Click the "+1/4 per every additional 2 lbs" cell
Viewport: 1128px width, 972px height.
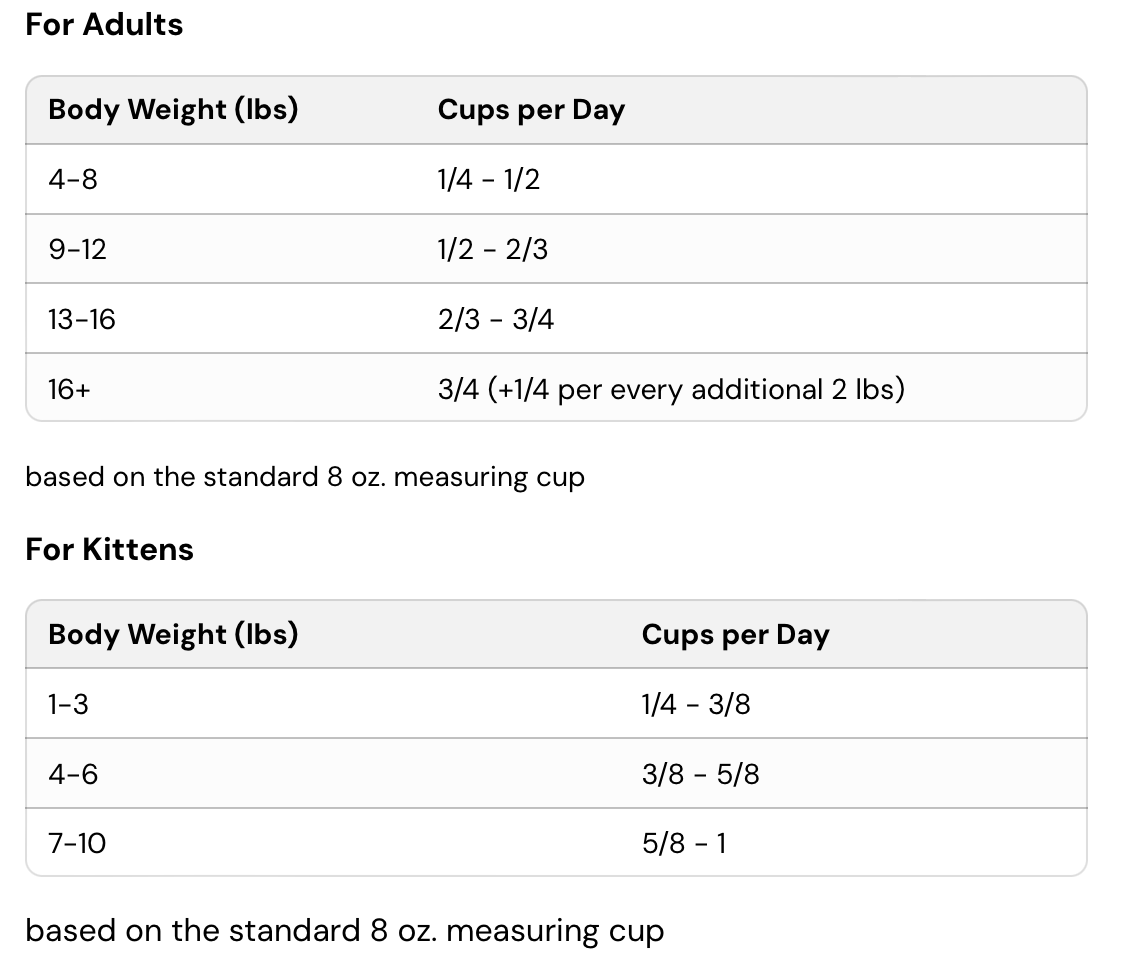[x=670, y=389]
